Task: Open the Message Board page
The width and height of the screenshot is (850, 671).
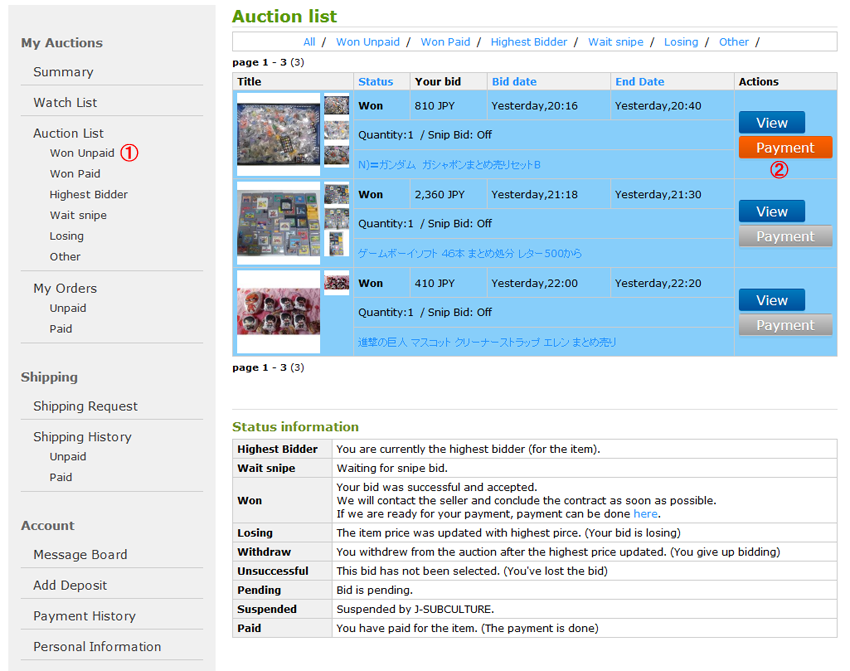Action: coord(80,554)
